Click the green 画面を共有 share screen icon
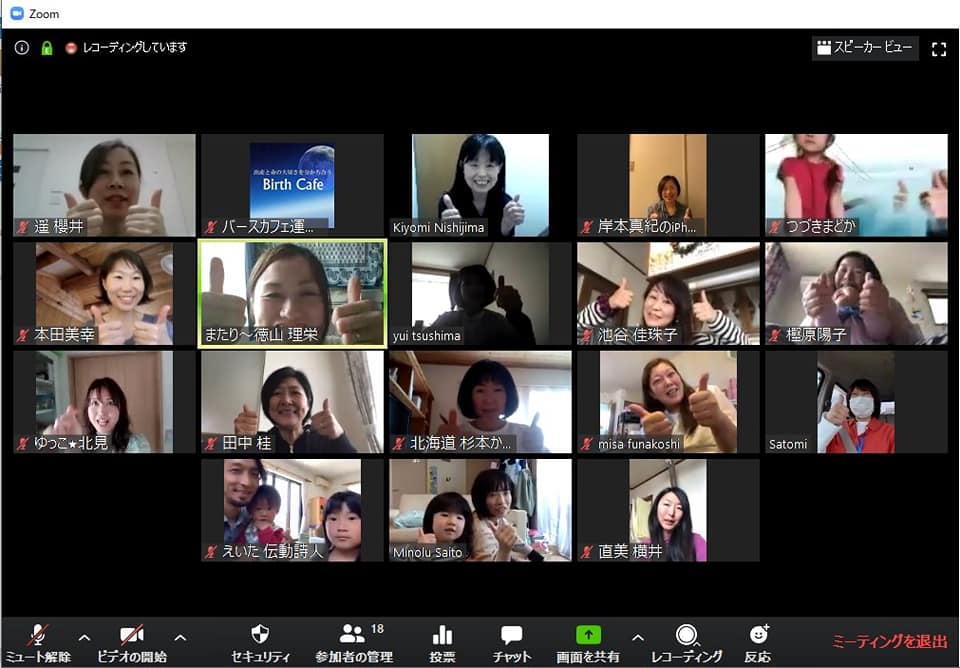 pos(588,635)
